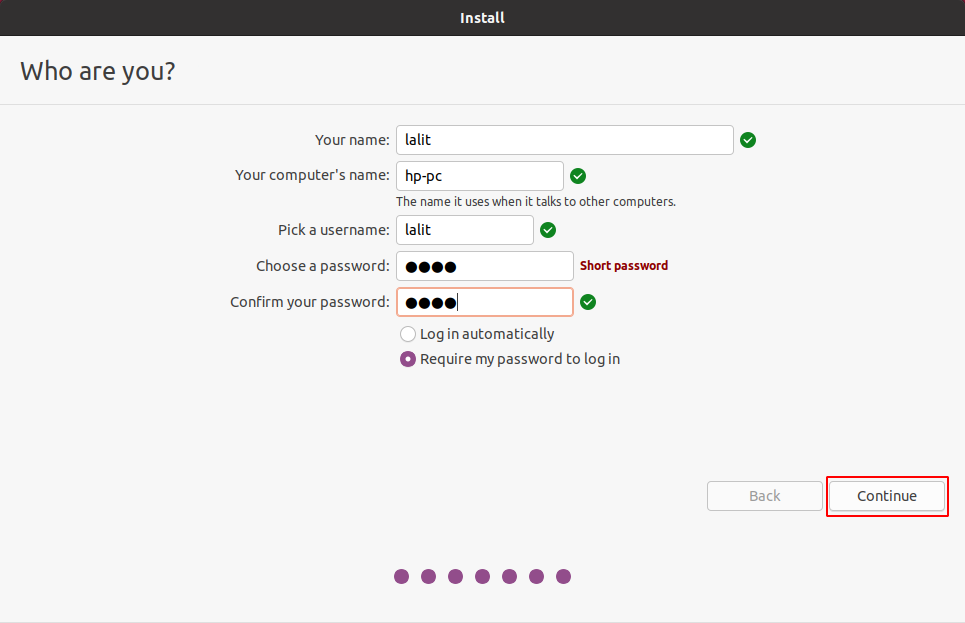Click the red "Short password" warning
The width and height of the screenshot is (965, 623).
pyautogui.click(x=624, y=266)
